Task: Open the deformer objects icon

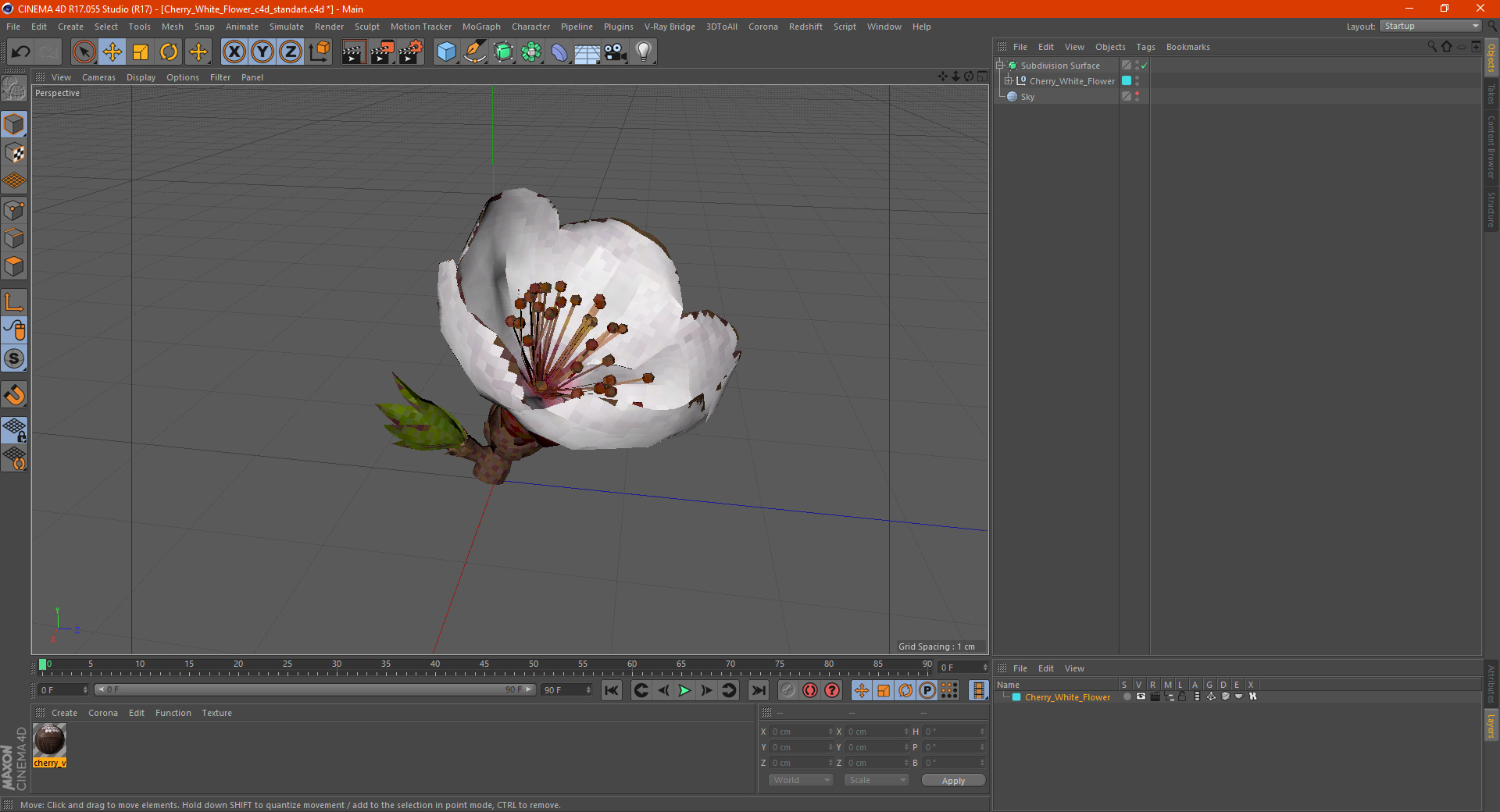Action: pyautogui.click(x=559, y=52)
